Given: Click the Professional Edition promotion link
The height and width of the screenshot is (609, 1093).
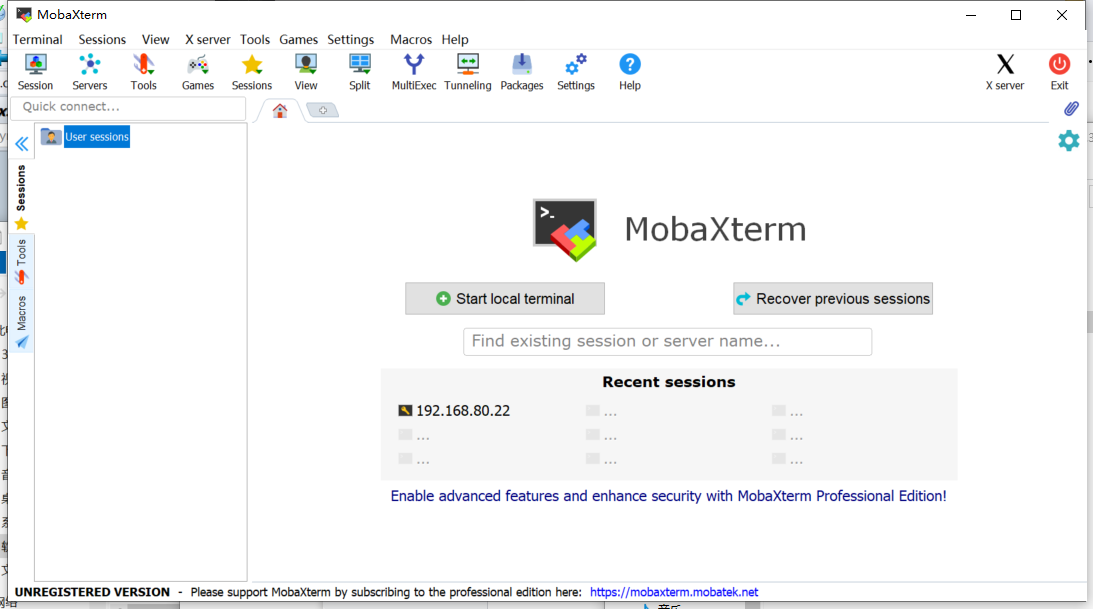Looking at the screenshot, I should (x=668, y=496).
